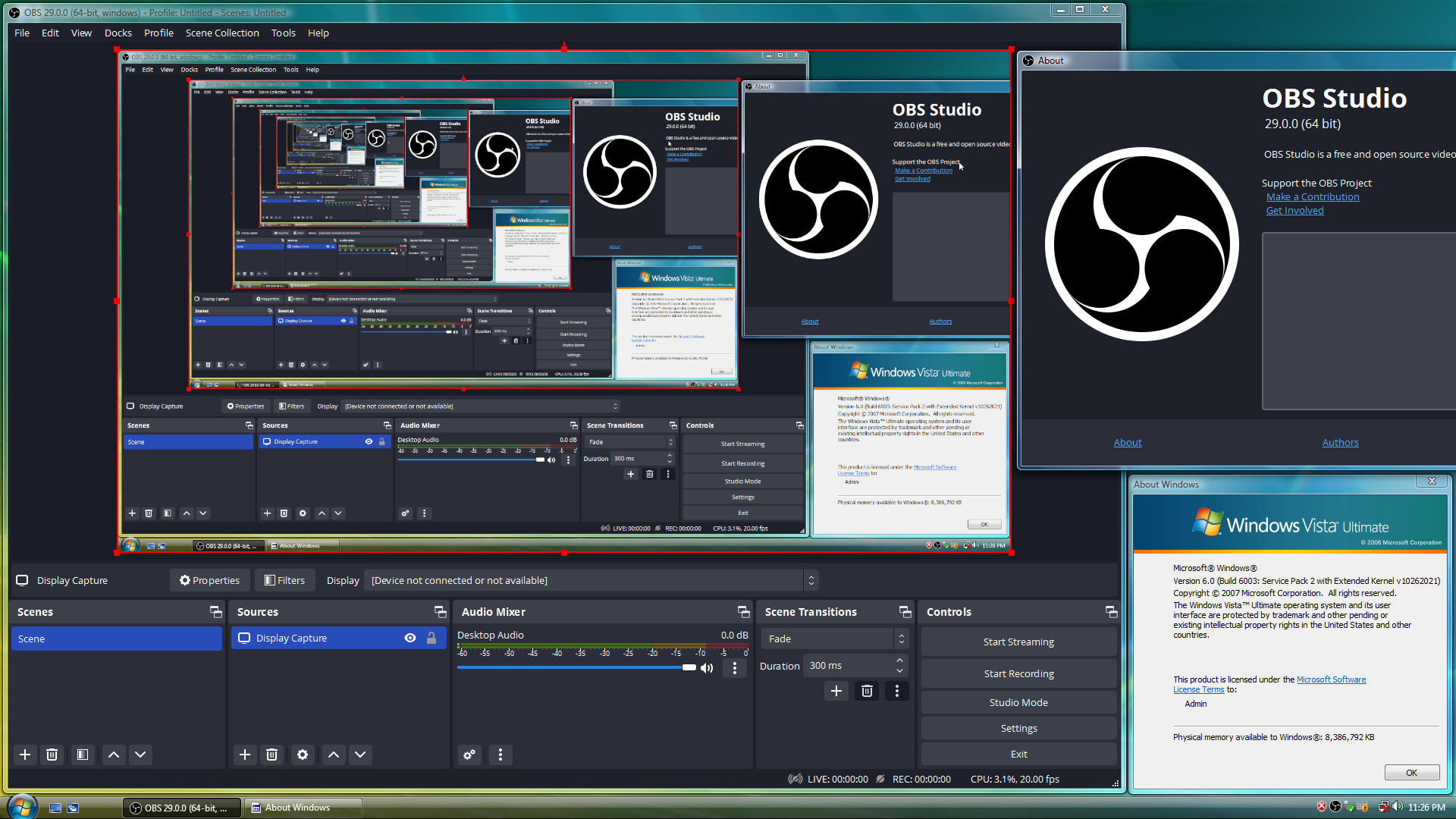Toggle Display Capture lock icon
The width and height of the screenshot is (1456, 819).
point(431,639)
